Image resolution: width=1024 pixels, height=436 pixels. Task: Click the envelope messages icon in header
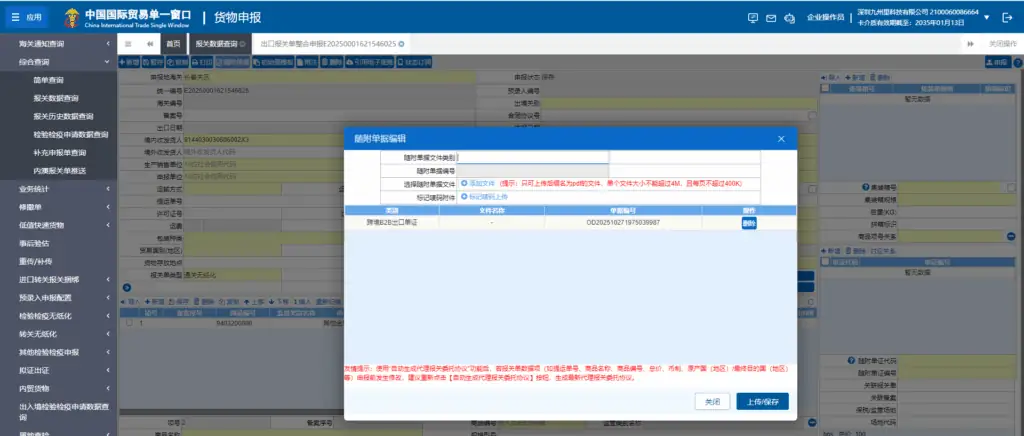(770, 18)
